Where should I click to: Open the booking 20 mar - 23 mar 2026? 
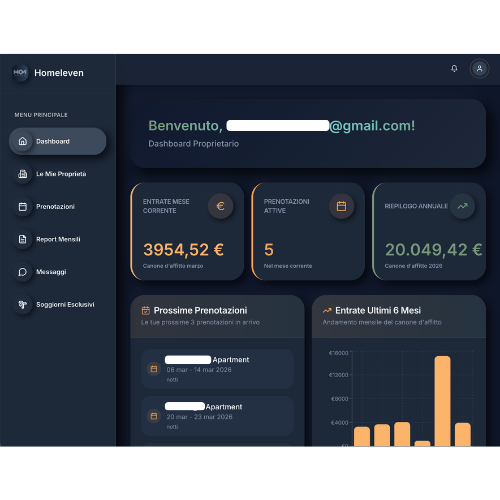(217, 416)
